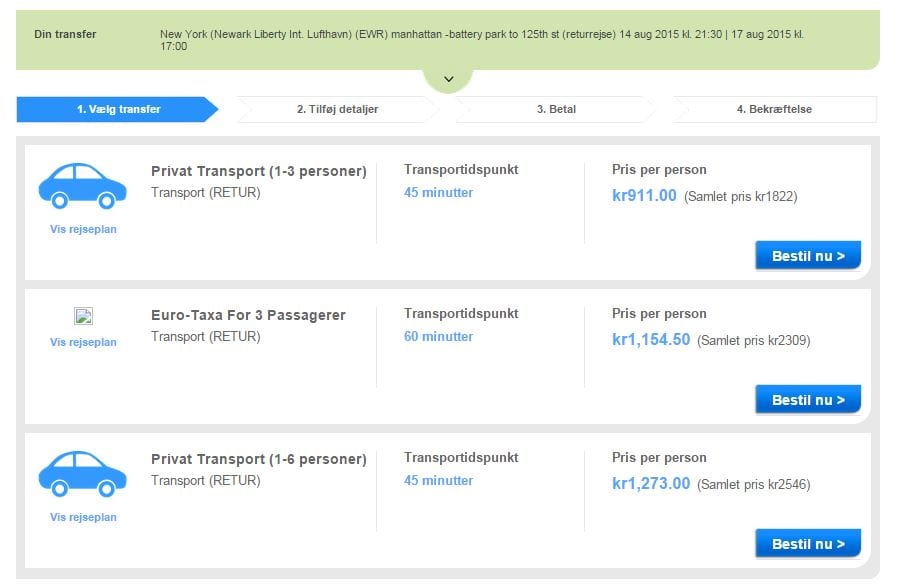This screenshot has height=587, width=899.
Task: Click car icon for Privat Transport (1-3 personer)
Action: [x=83, y=185]
